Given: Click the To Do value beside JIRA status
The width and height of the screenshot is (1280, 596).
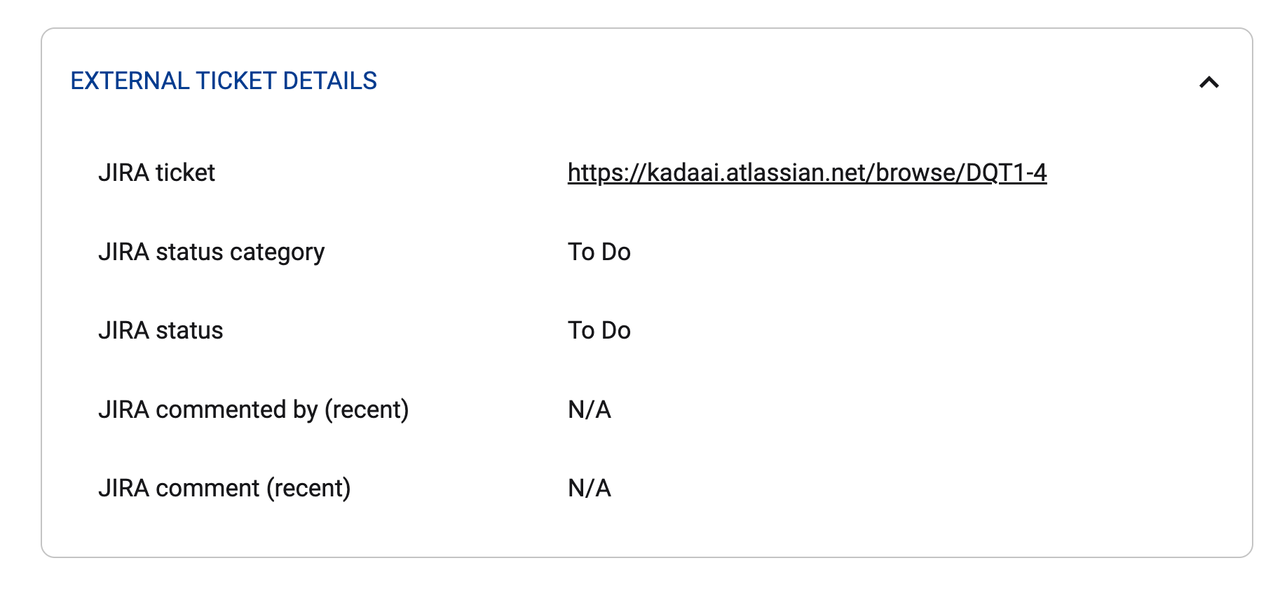Looking at the screenshot, I should pyautogui.click(x=599, y=331).
